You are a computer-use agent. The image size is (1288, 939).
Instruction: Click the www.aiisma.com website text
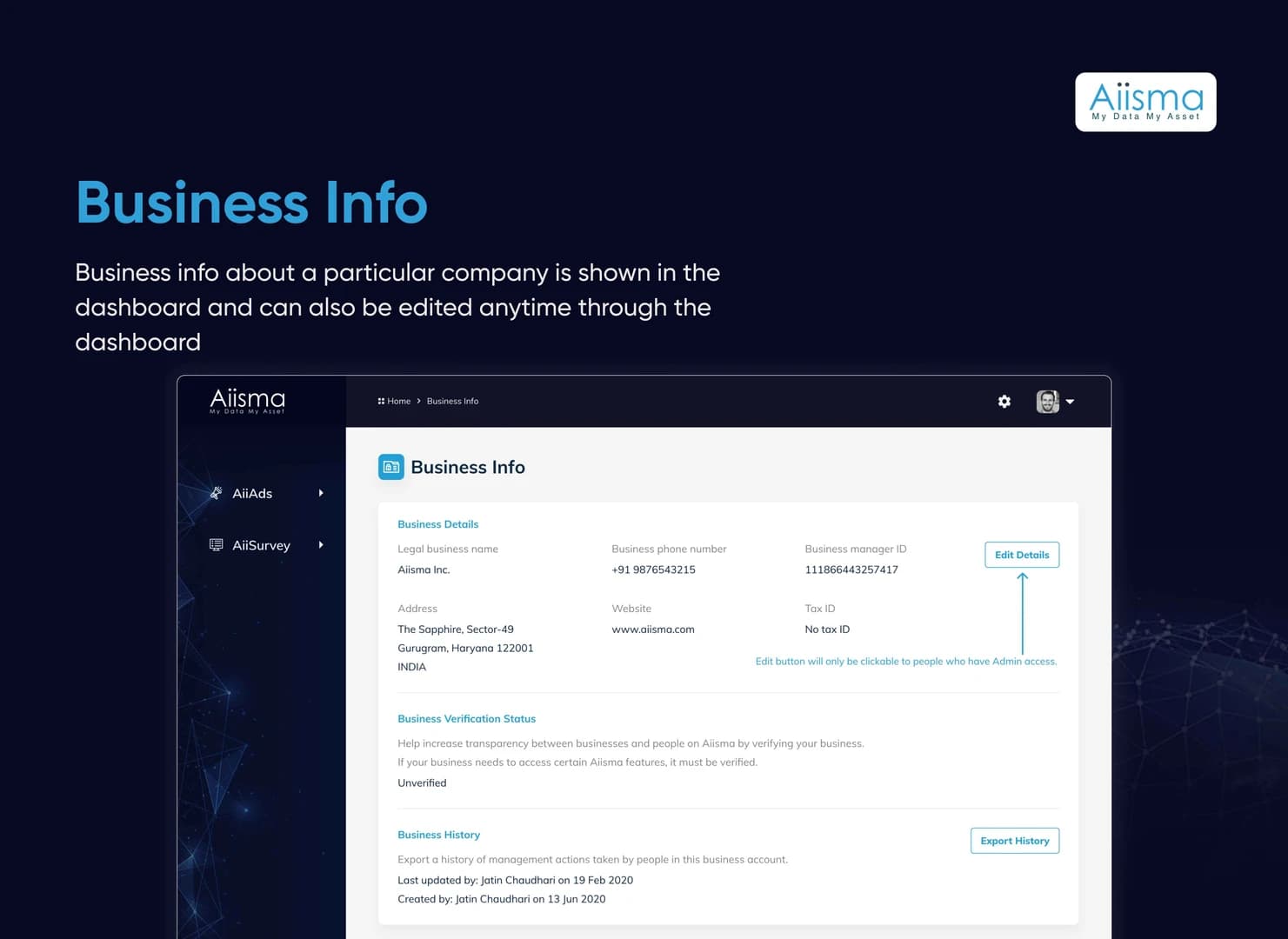pyautogui.click(x=653, y=629)
